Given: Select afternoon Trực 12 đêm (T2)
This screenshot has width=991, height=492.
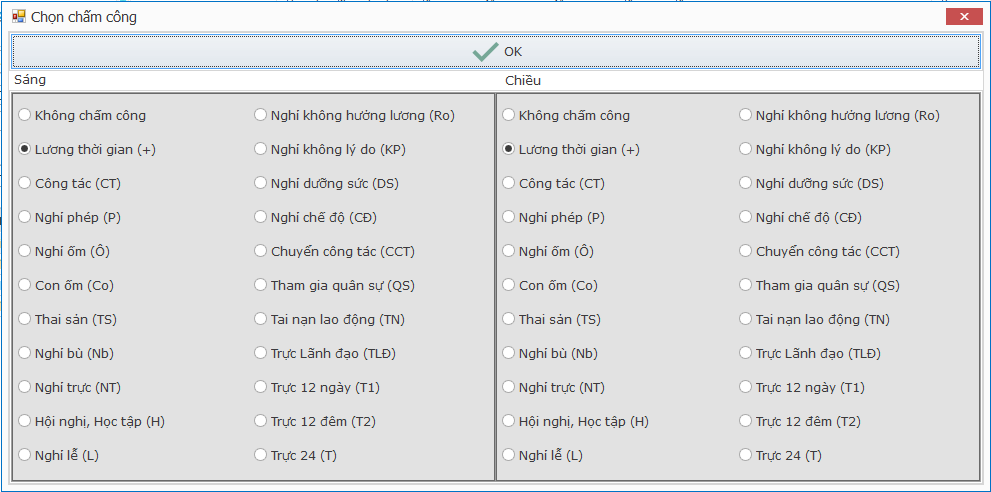Looking at the screenshot, I should [x=799, y=421].
